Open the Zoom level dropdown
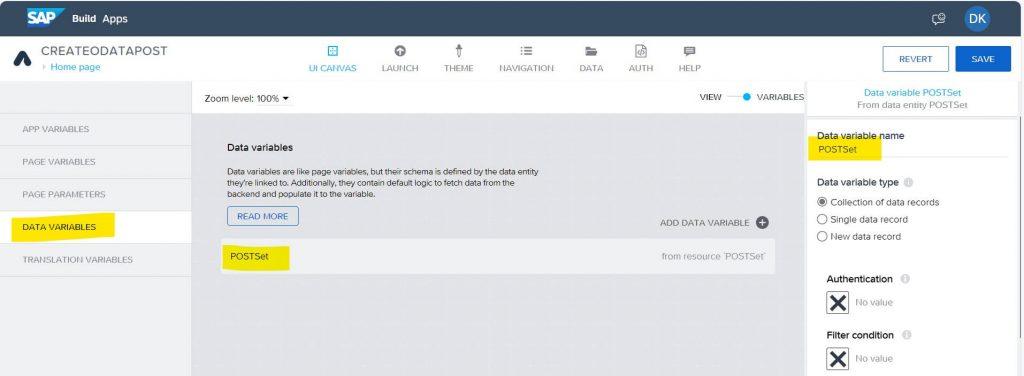This screenshot has height=376, width=1024. pyautogui.click(x=247, y=99)
